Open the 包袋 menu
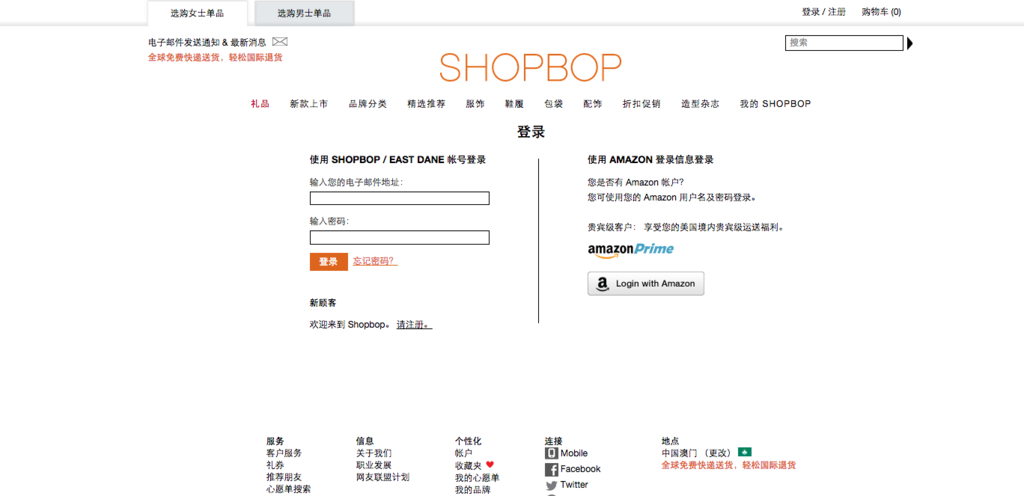This screenshot has width=1024, height=496. click(554, 104)
